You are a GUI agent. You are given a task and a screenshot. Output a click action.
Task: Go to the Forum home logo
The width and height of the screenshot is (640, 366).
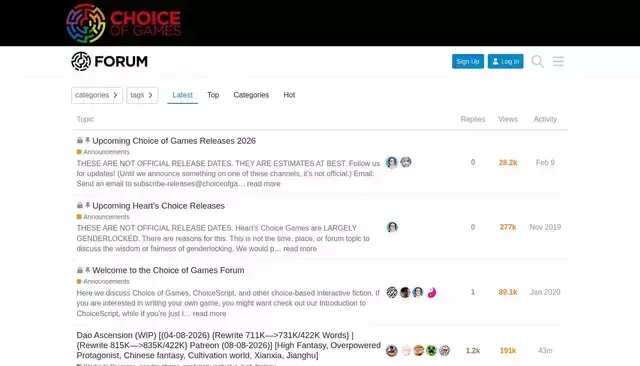click(109, 61)
